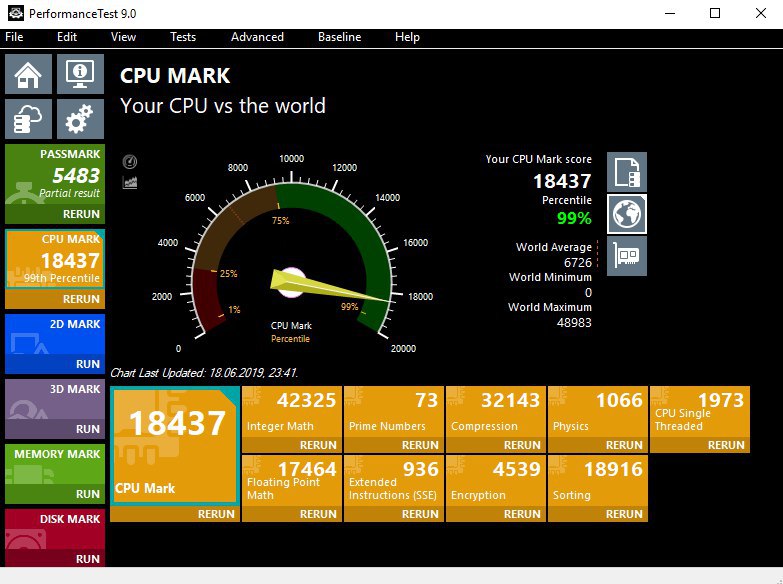Viewport: 783px width, 584px height.
Task: Minimize the PerformanceTest window
Action: [670, 13]
